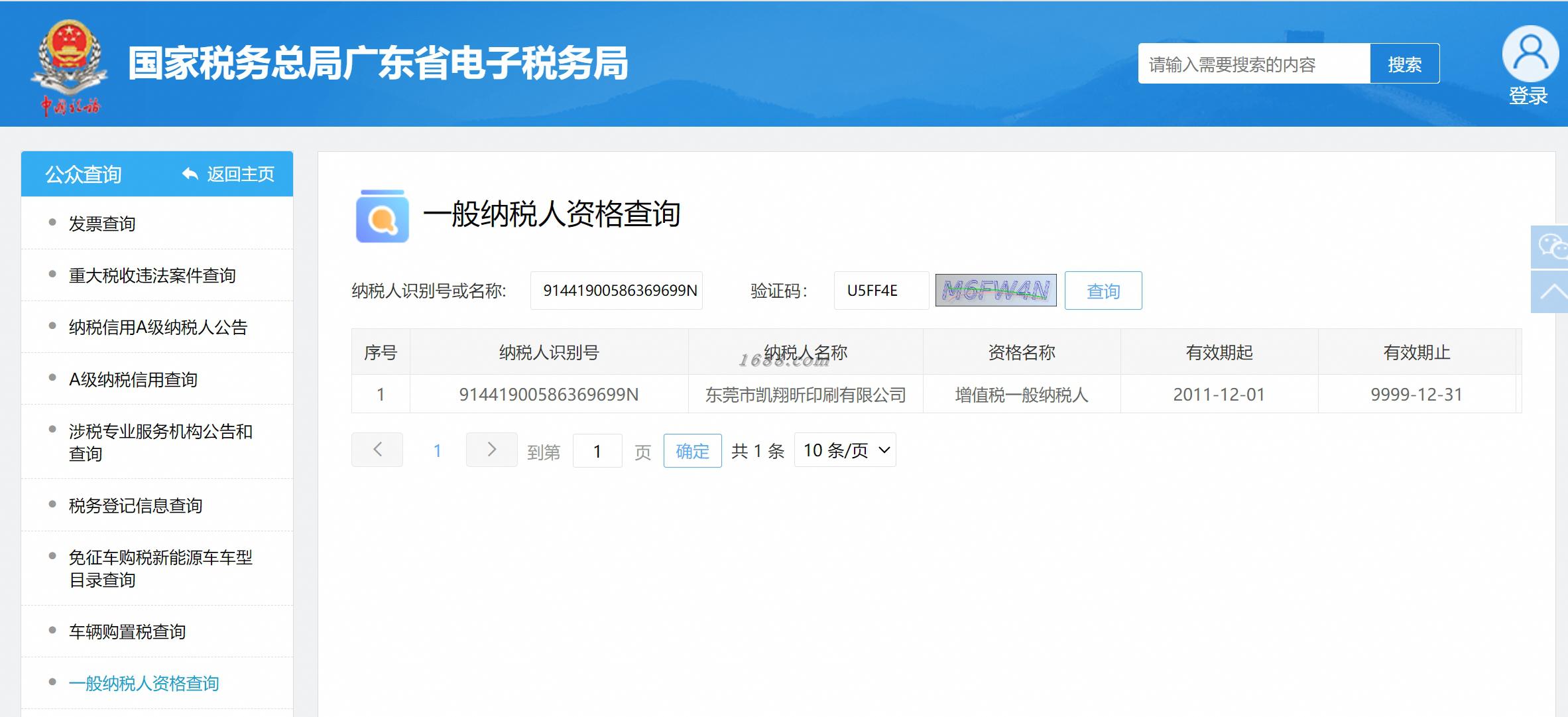This screenshot has width=1568, height=717.
Task: Open the user login avatar icon
Action: coord(1530,54)
